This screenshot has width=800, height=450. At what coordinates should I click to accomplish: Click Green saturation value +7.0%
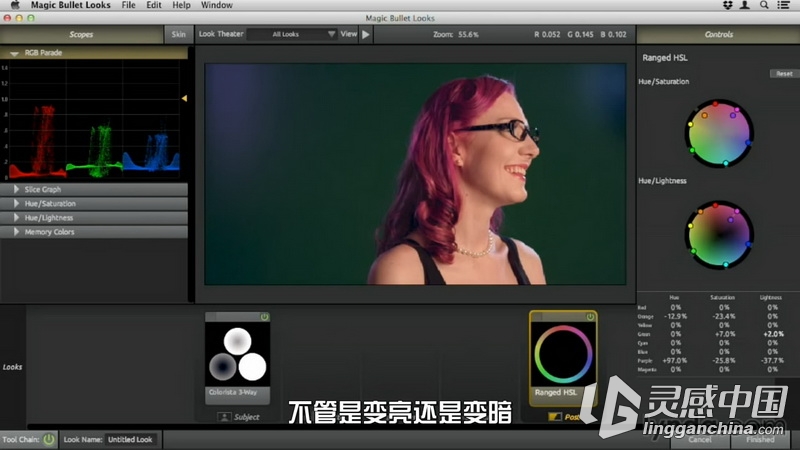tap(725, 334)
